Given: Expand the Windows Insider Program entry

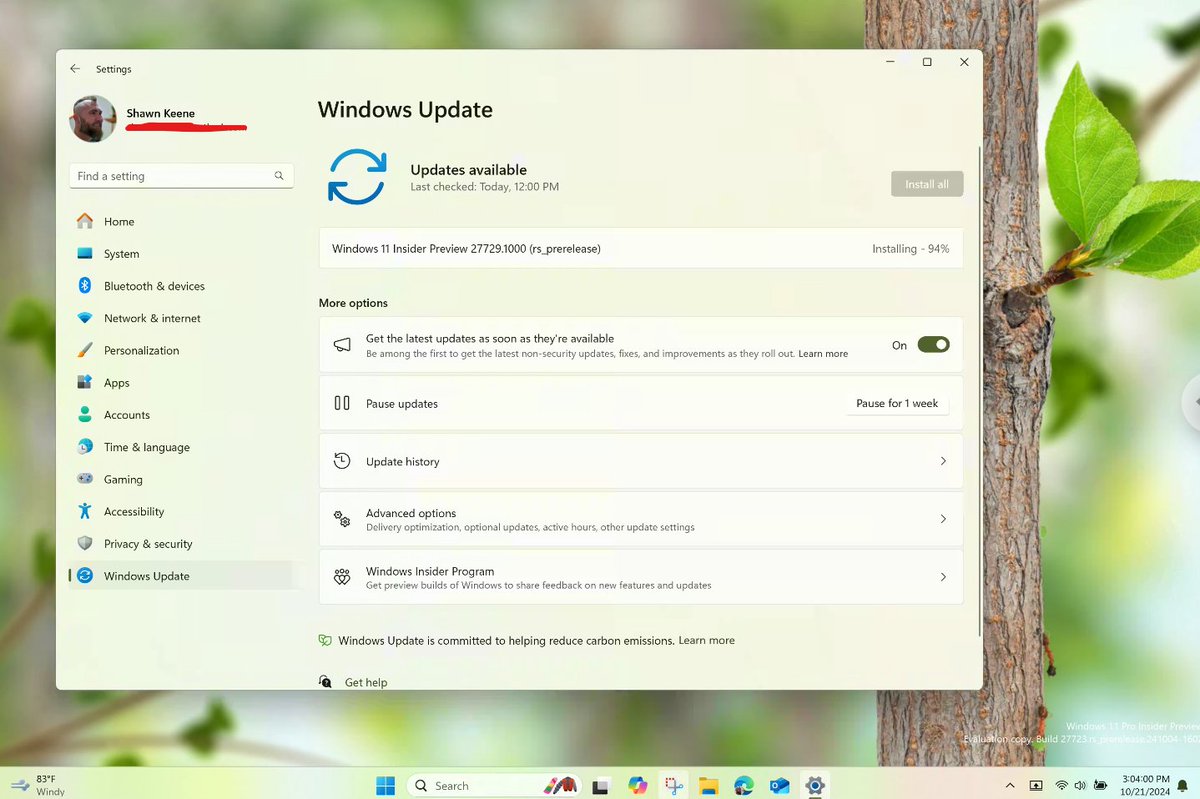Looking at the screenshot, I should 640,577.
